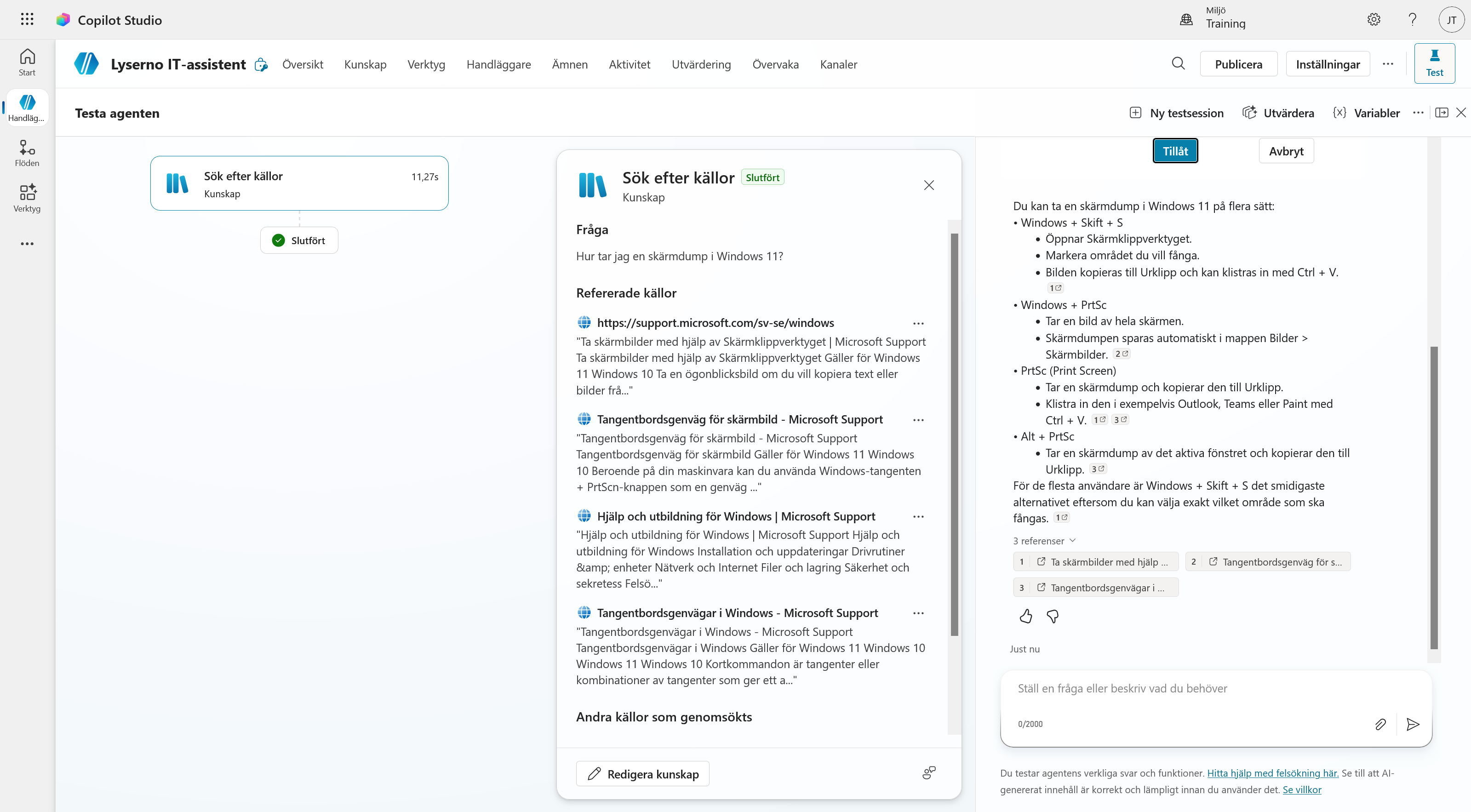Open Se villkor link
Screen dimensions: 1471x812
pyautogui.click(x=1302, y=790)
